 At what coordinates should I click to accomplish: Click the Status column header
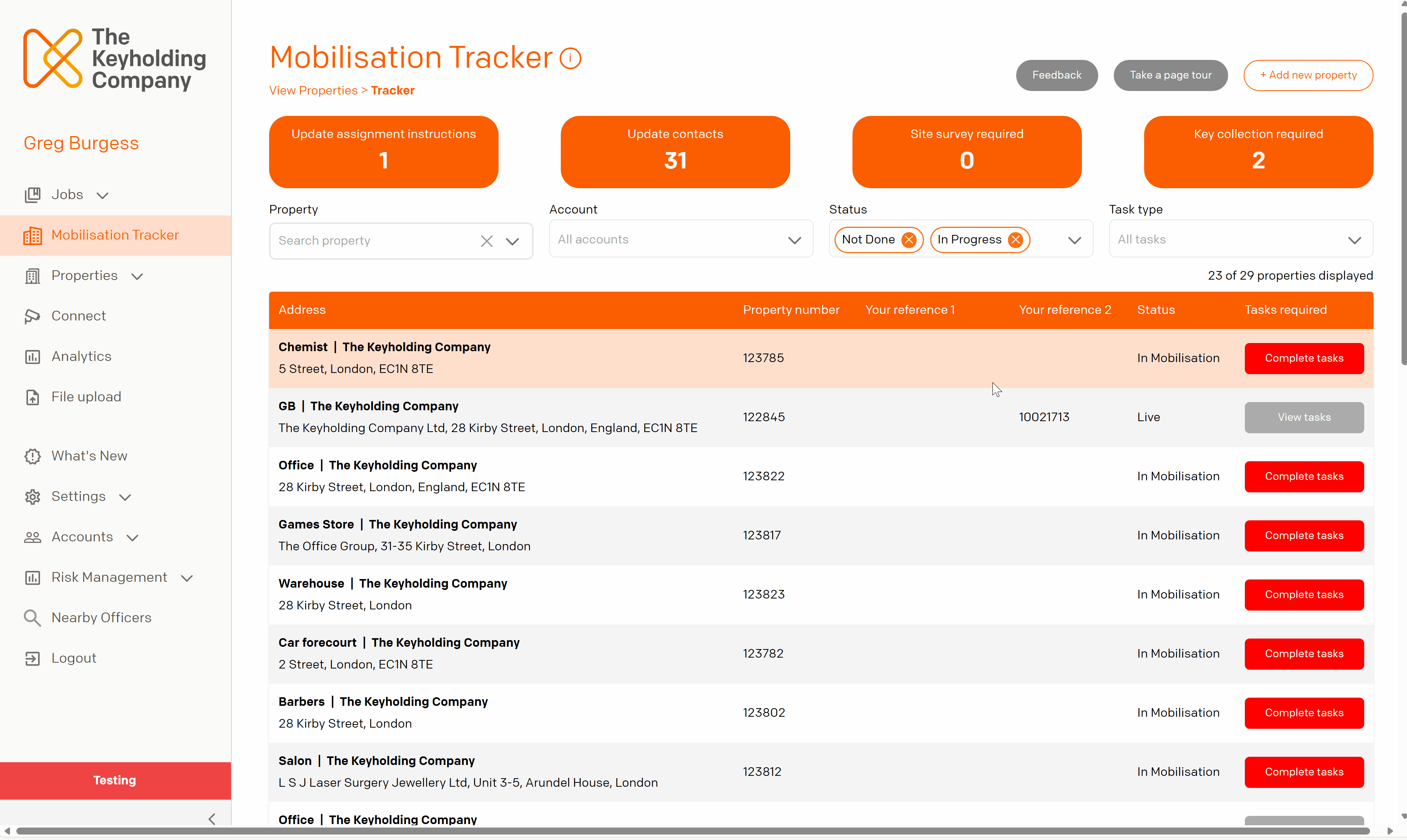(1156, 310)
